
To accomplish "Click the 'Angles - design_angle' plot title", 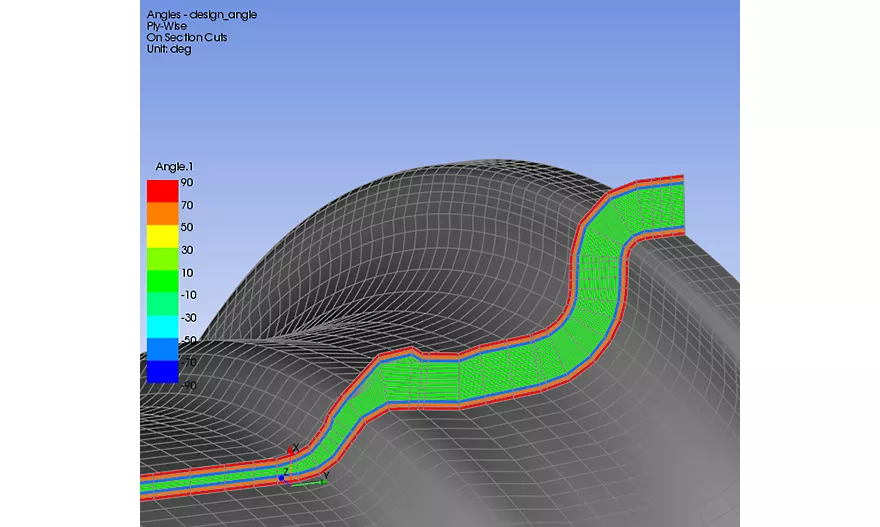I will 201,15.
